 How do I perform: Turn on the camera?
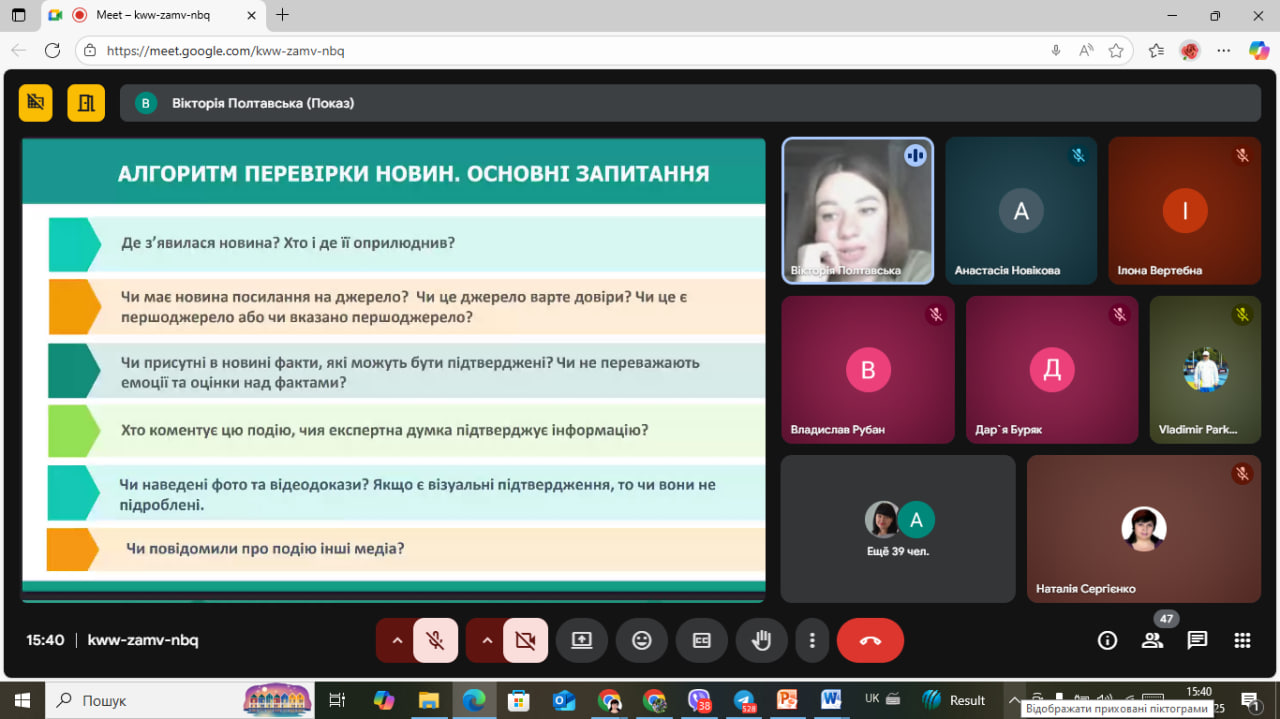(x=525, y=641)
